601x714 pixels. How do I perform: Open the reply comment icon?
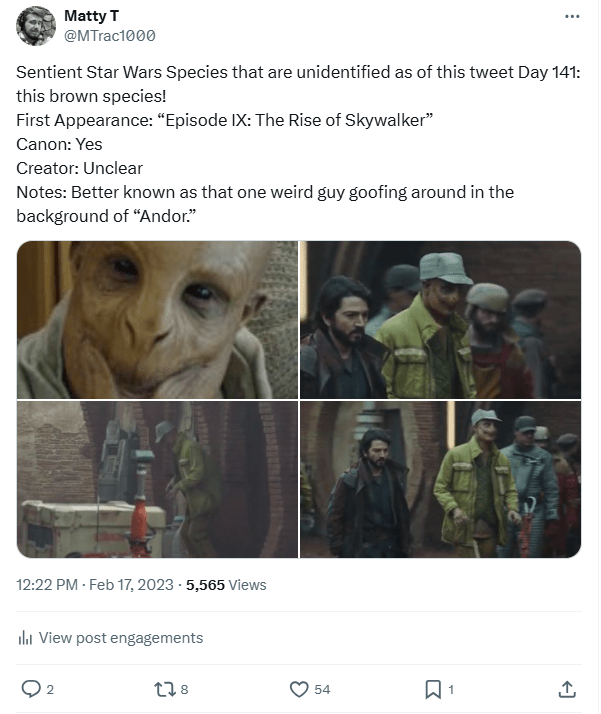(x=31, y=689)
